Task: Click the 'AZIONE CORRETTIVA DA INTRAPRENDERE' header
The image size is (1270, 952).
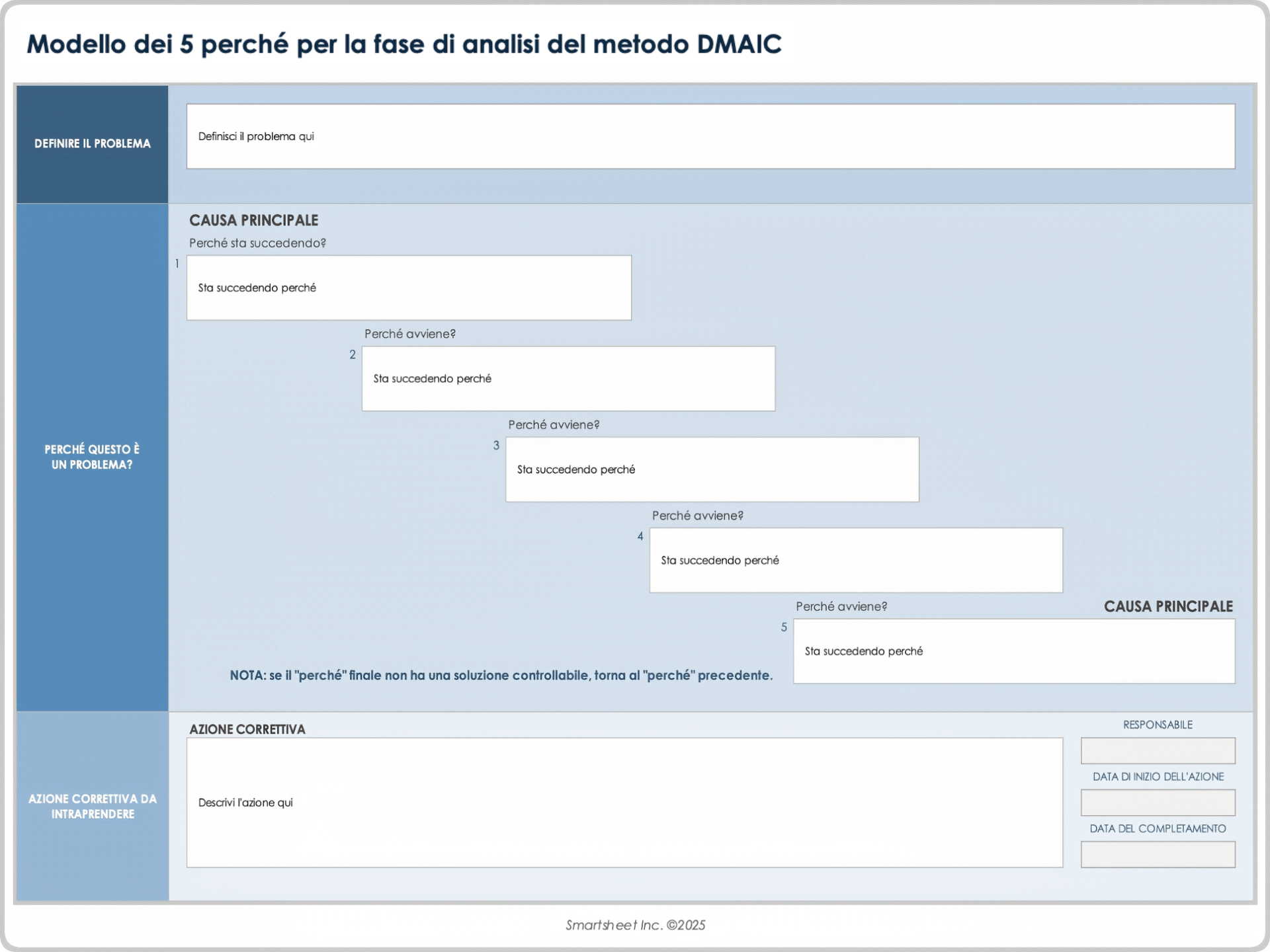Action: 92,807
